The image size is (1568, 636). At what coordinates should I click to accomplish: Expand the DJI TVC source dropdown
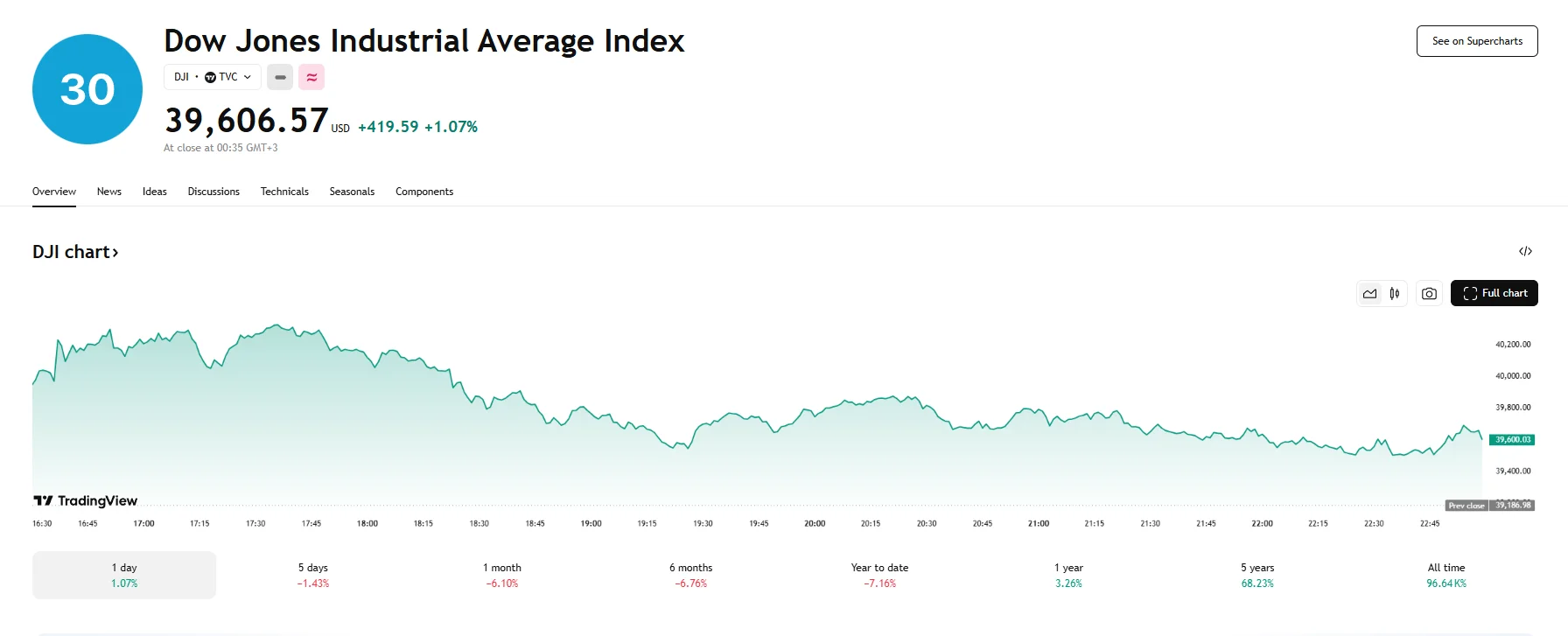pyautogui.click(x=213, y=77)
